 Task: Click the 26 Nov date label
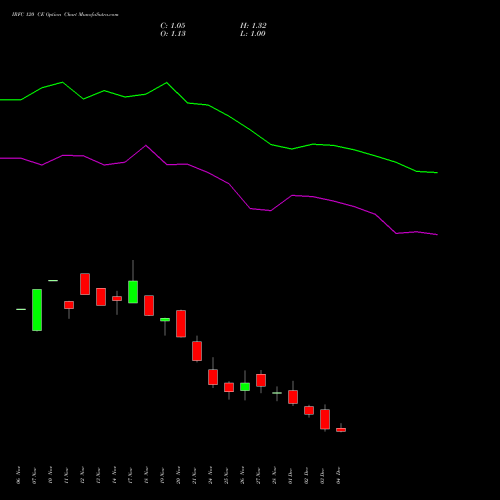[242, 475]
